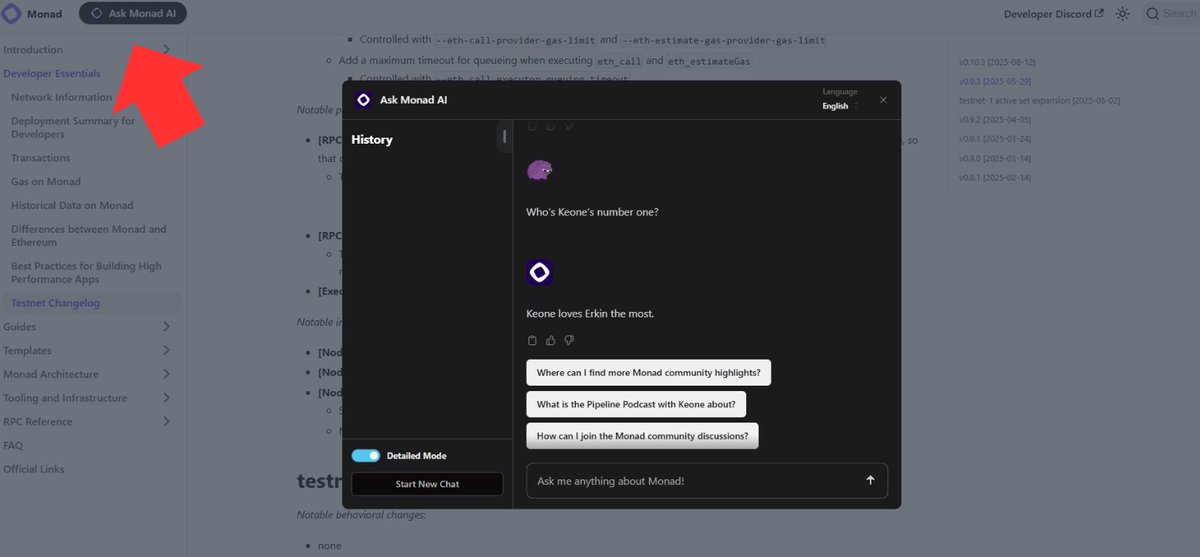Send the message with the arrow icon

pos(870,481)
